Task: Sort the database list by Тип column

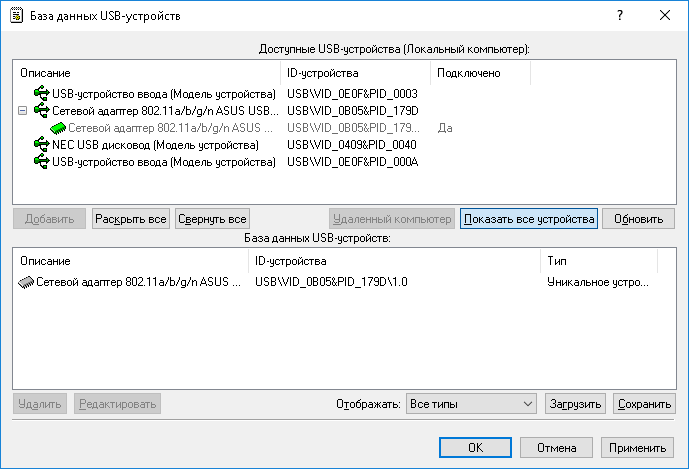Action: 598,261
